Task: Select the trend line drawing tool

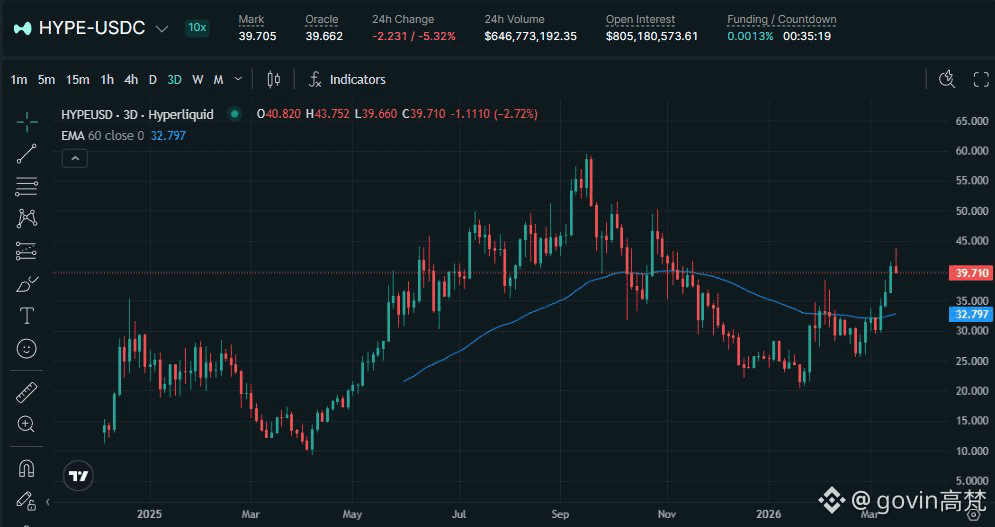Action: tap(27, 154)
